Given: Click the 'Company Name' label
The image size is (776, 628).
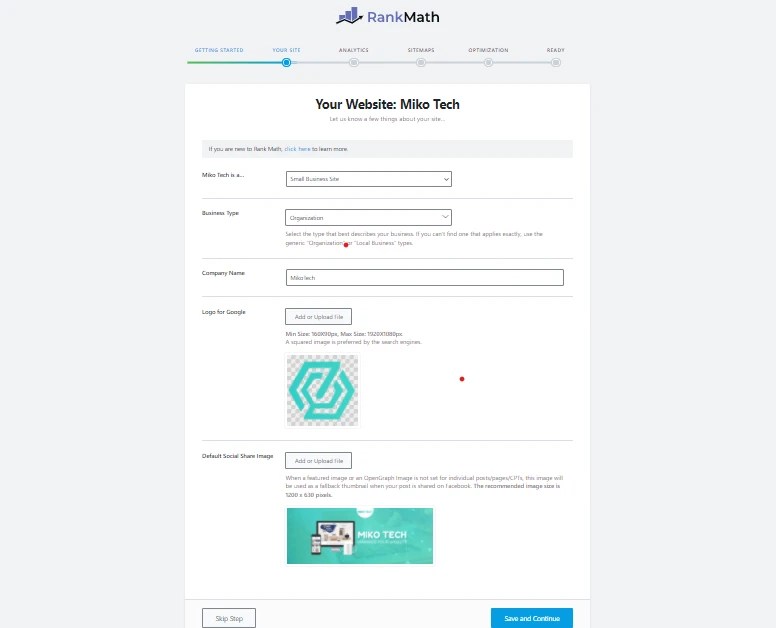Looking at the screenshot, I should pos(223,273).
